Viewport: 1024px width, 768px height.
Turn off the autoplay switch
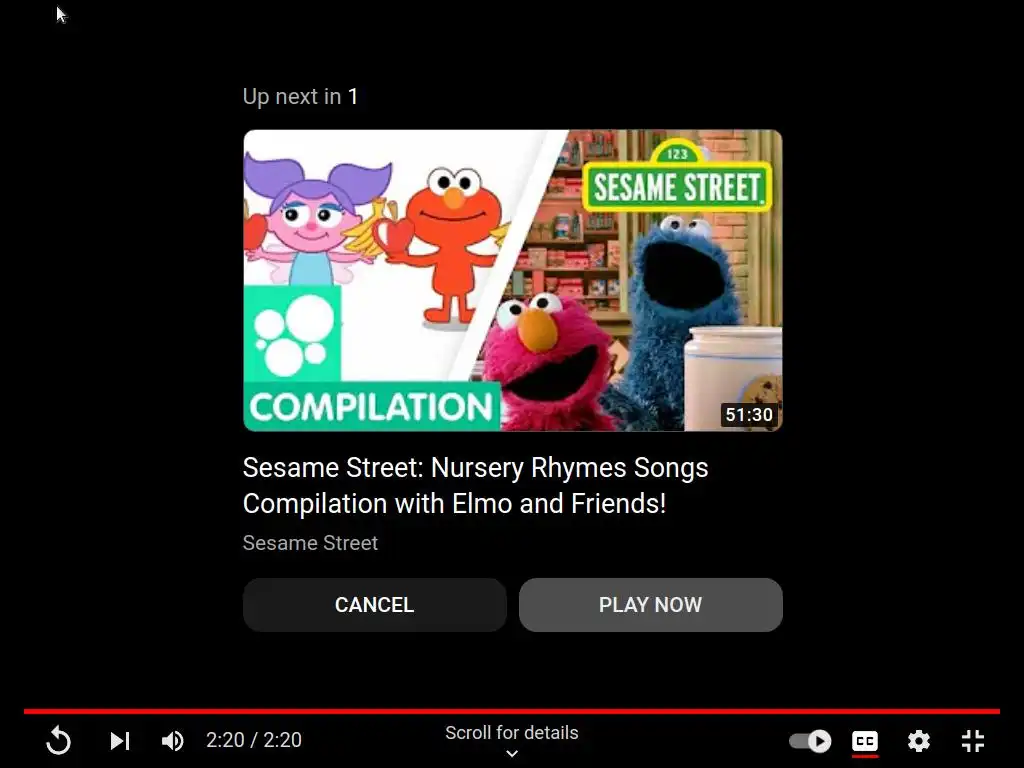tap(810, 741)
